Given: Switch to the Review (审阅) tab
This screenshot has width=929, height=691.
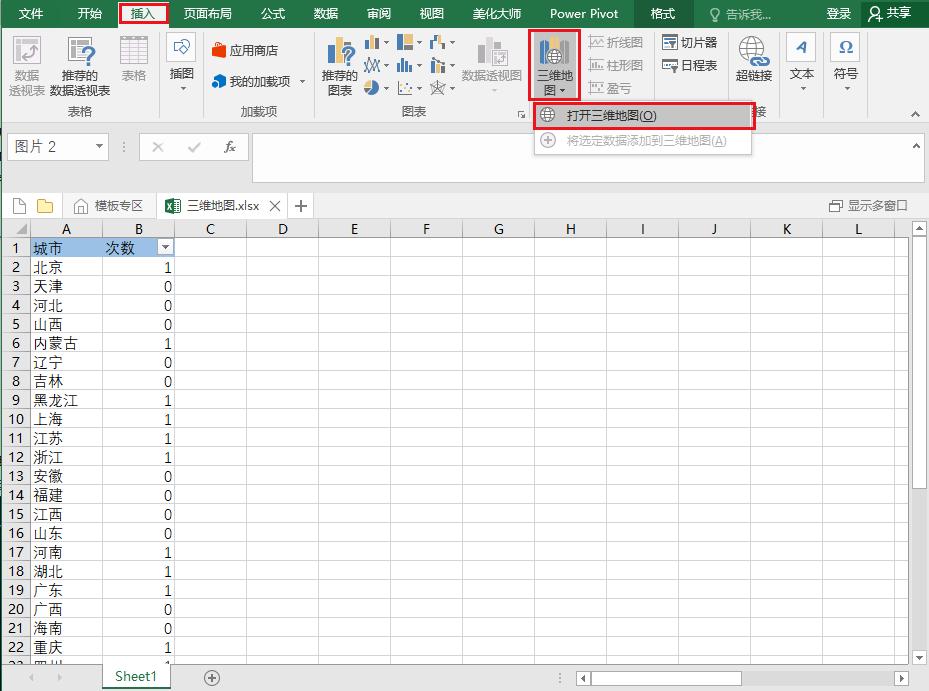Looking at the screenshot, I should point(379,14).
